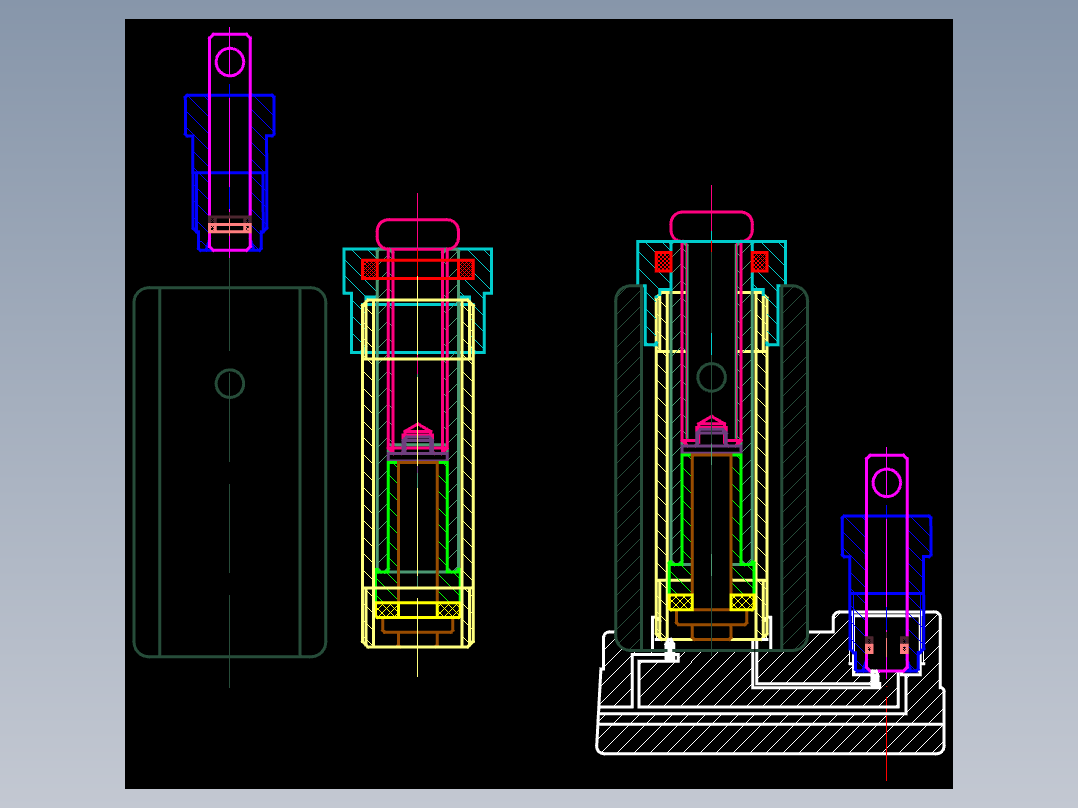Pick the pink rounded cap on right assembly
Viewport: 1078px width, 808px height.
point(712,226)
